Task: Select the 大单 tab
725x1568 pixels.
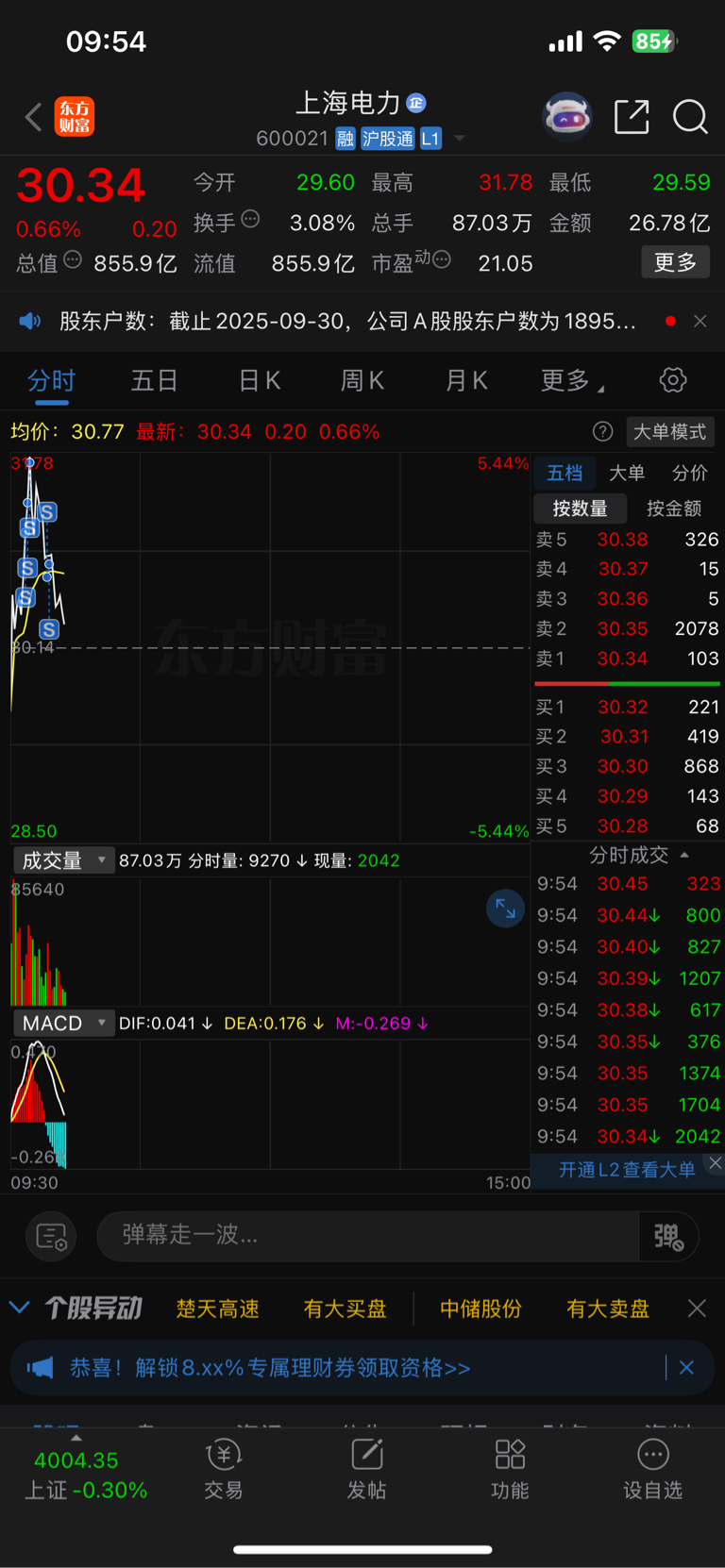Action: click(x=627, y=473)
